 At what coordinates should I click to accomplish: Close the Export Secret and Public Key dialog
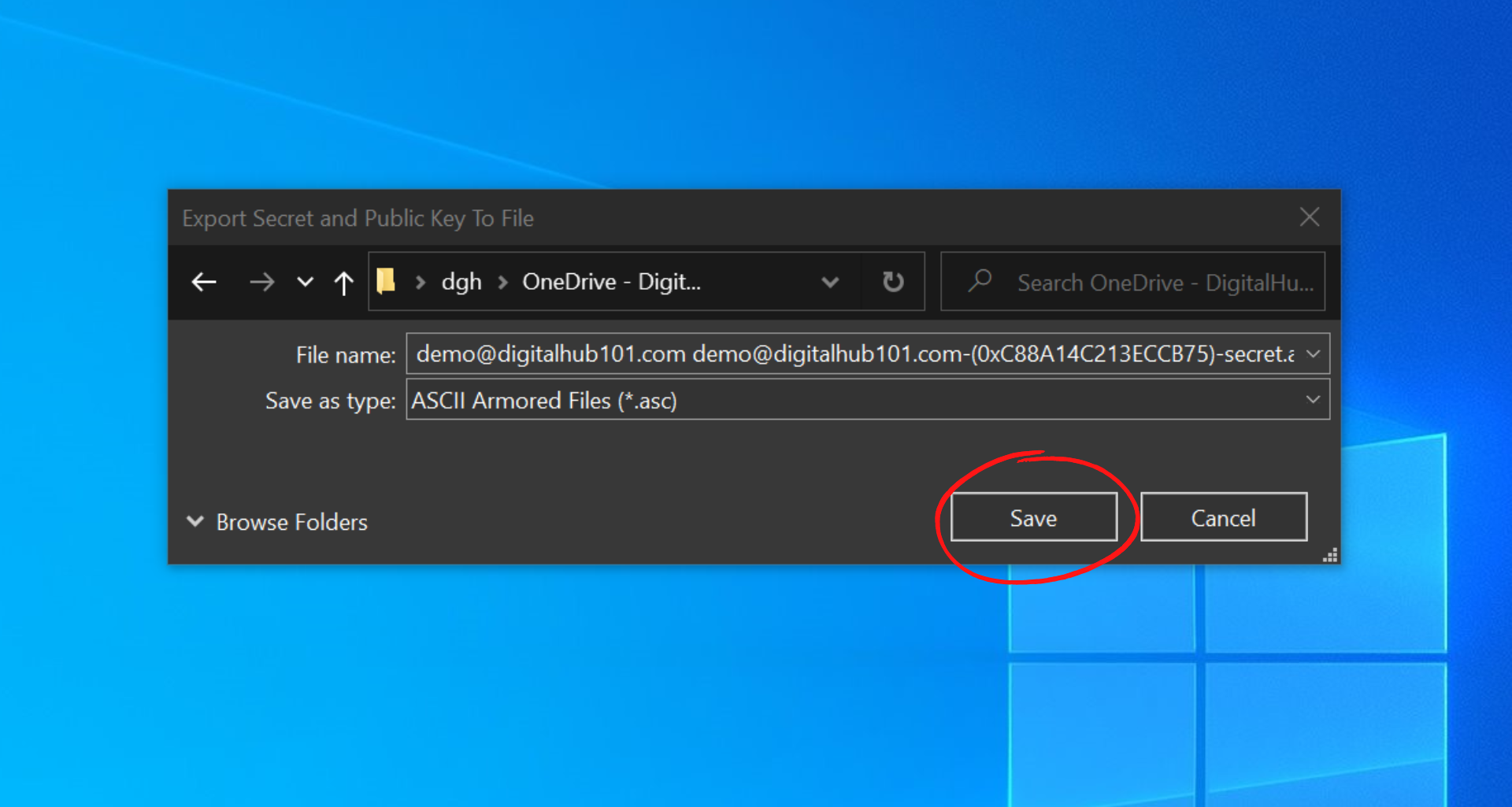[x=1310, y=217]
